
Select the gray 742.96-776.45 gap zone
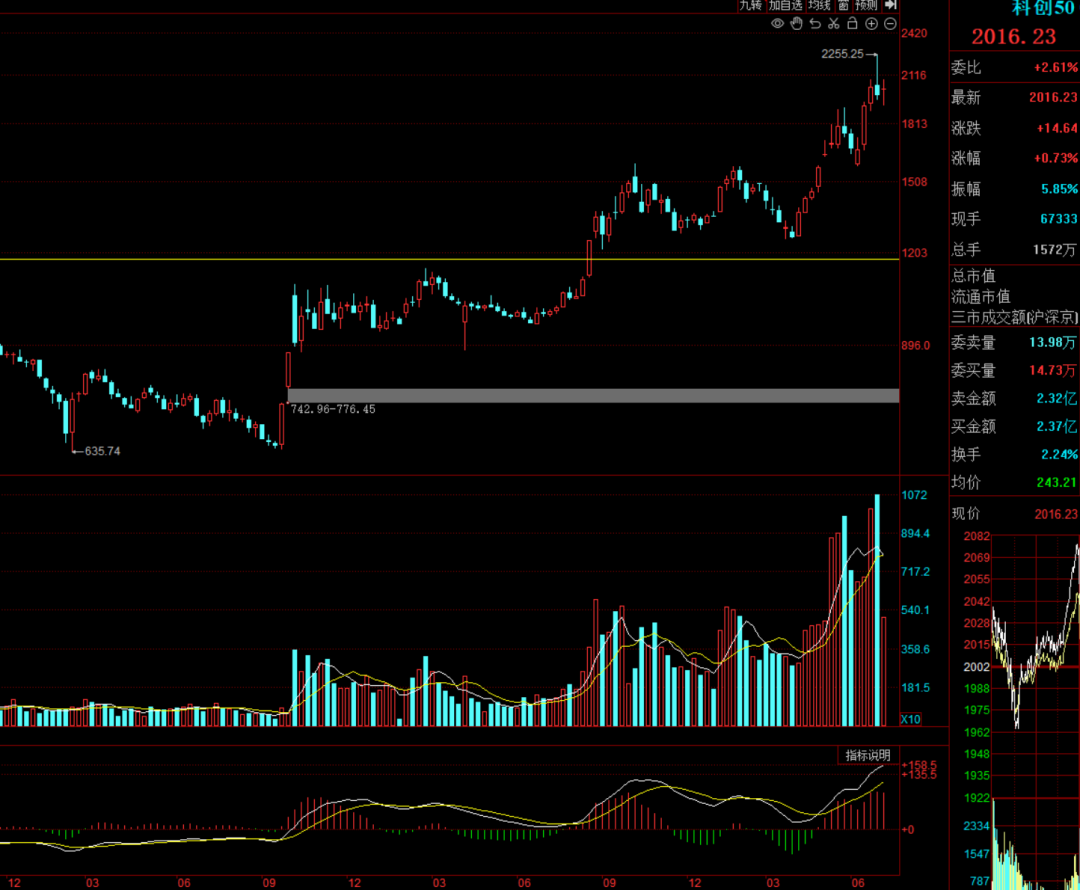click(593, 395)
